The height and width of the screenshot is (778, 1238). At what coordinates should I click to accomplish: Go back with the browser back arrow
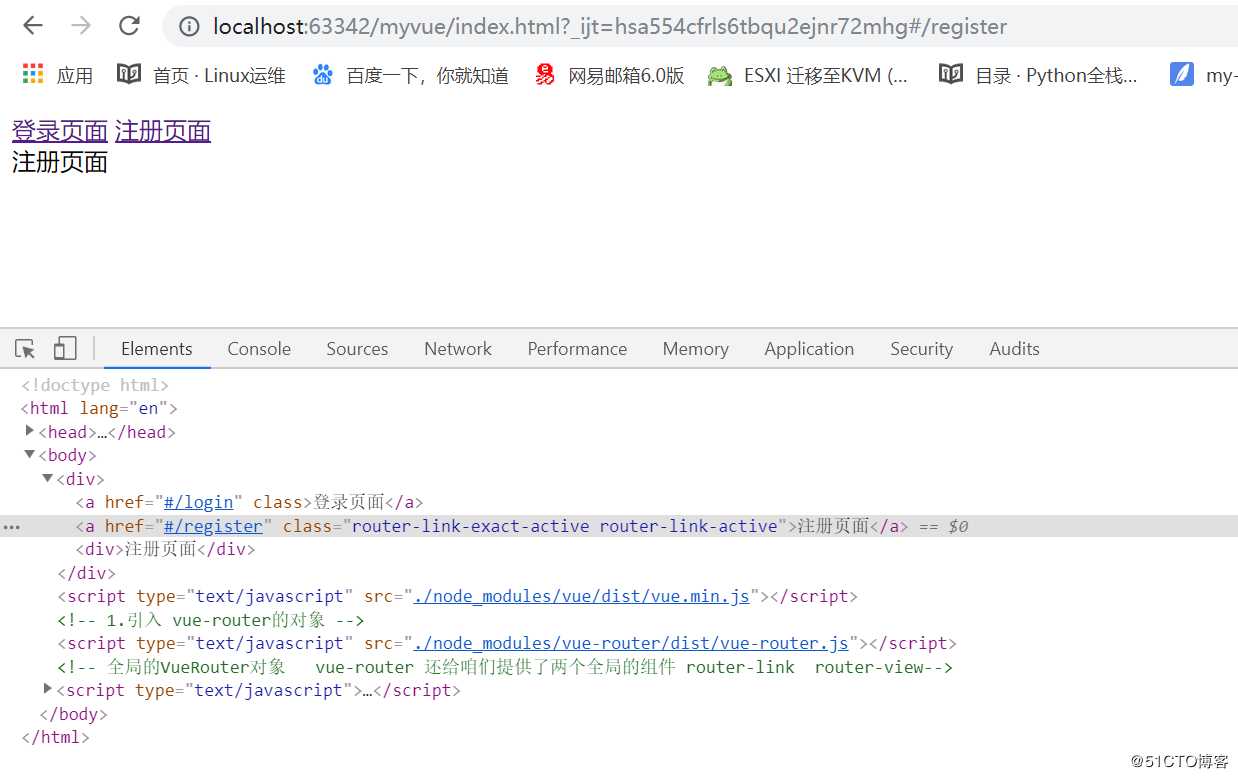click(33, 26)
